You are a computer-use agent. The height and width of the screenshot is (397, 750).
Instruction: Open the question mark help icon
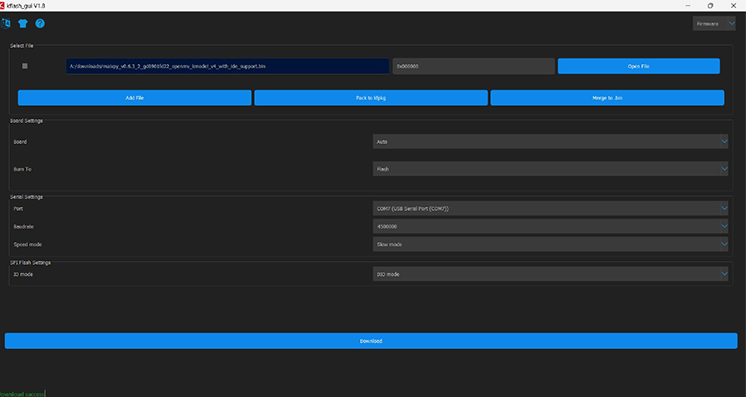[x=40, y=23]
